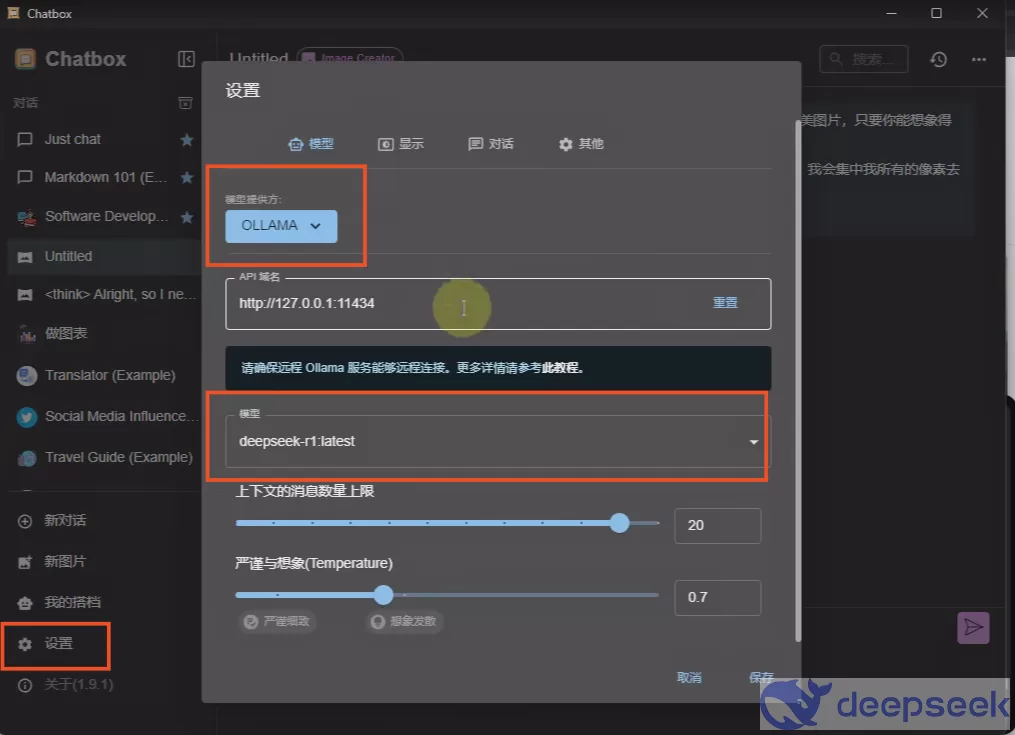
Task: Click the gear icon beside 设置
Action: pyautogui.click(x=25, y=644)
